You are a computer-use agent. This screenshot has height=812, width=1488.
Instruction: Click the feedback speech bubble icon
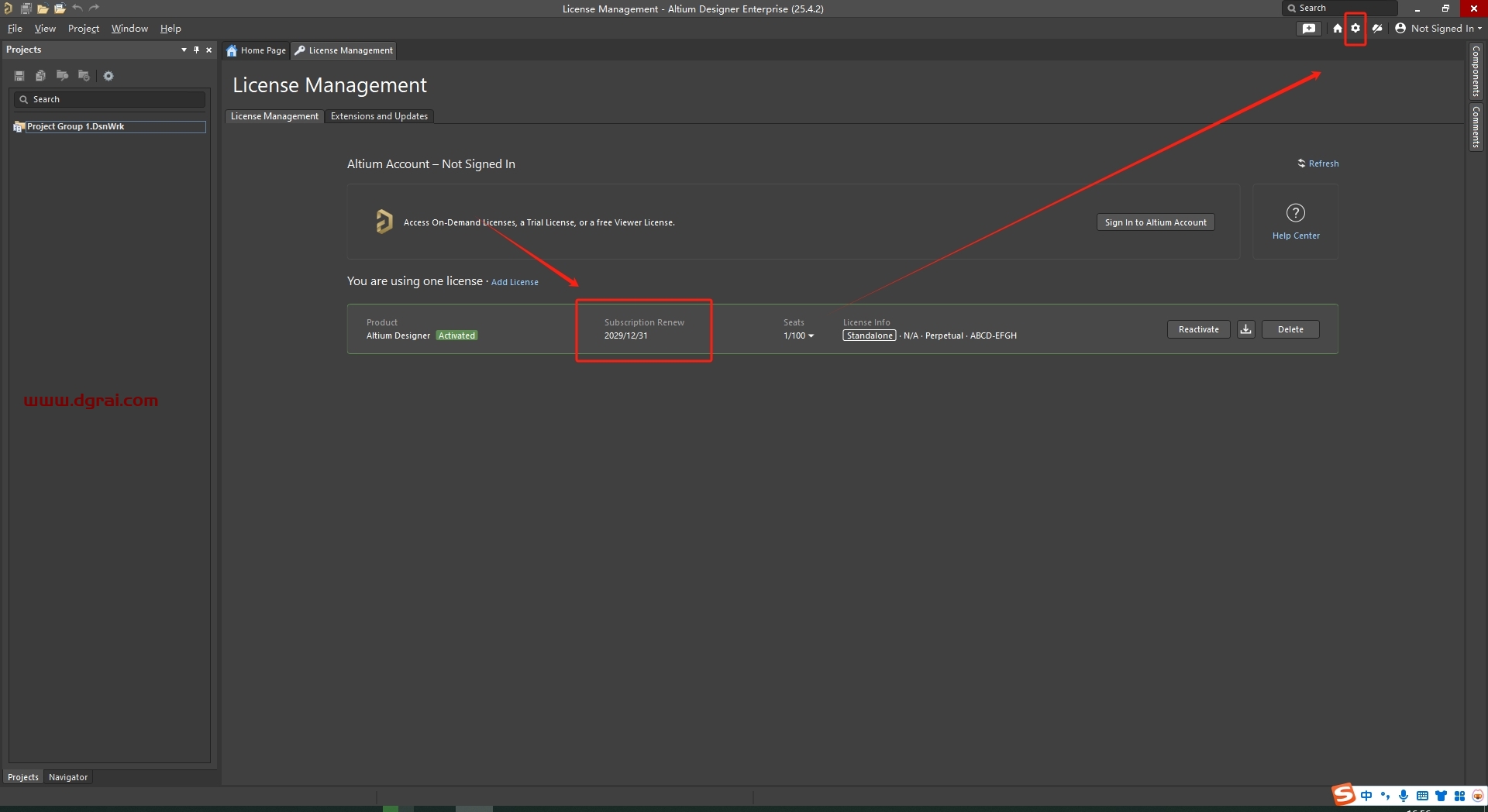click(x=1309, y=28)
